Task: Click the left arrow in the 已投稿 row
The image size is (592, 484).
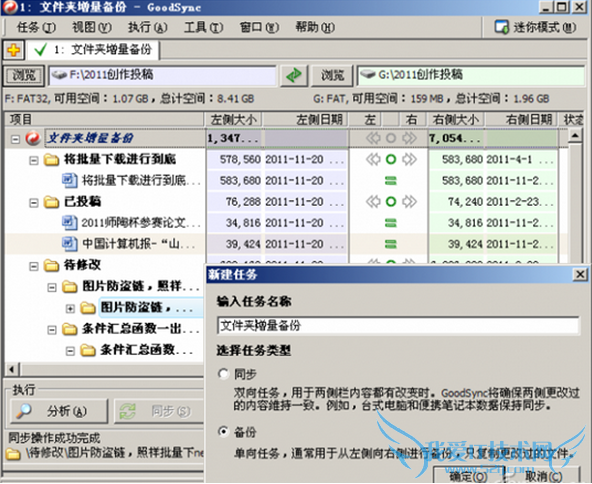Action: 373,202
